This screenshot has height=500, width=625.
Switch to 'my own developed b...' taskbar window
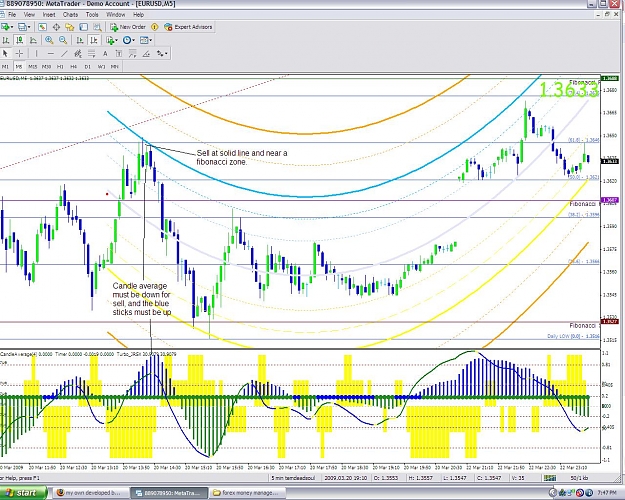(x=91, y=493)
